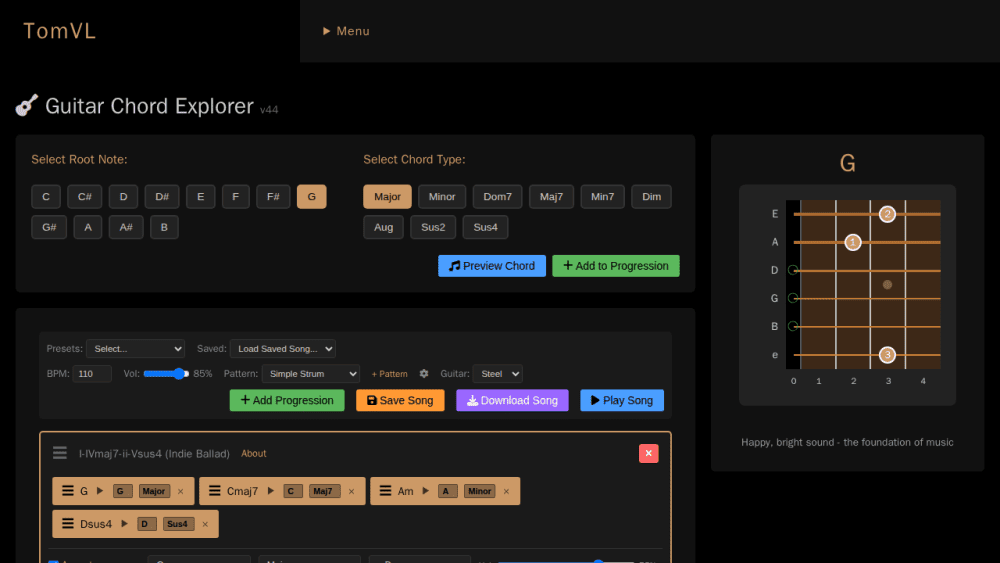This screenshot has width=1000, height=563.
Task: Choose the Major chord type
Action: tap(387, 196)
